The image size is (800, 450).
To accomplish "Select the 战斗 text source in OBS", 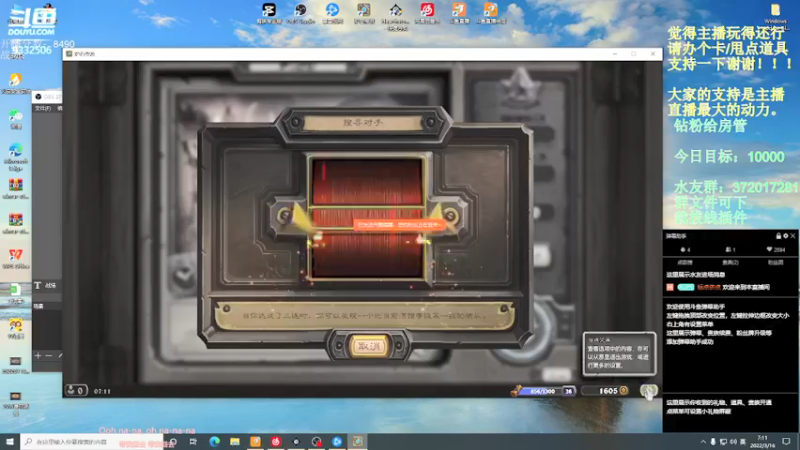I will 46,286.
